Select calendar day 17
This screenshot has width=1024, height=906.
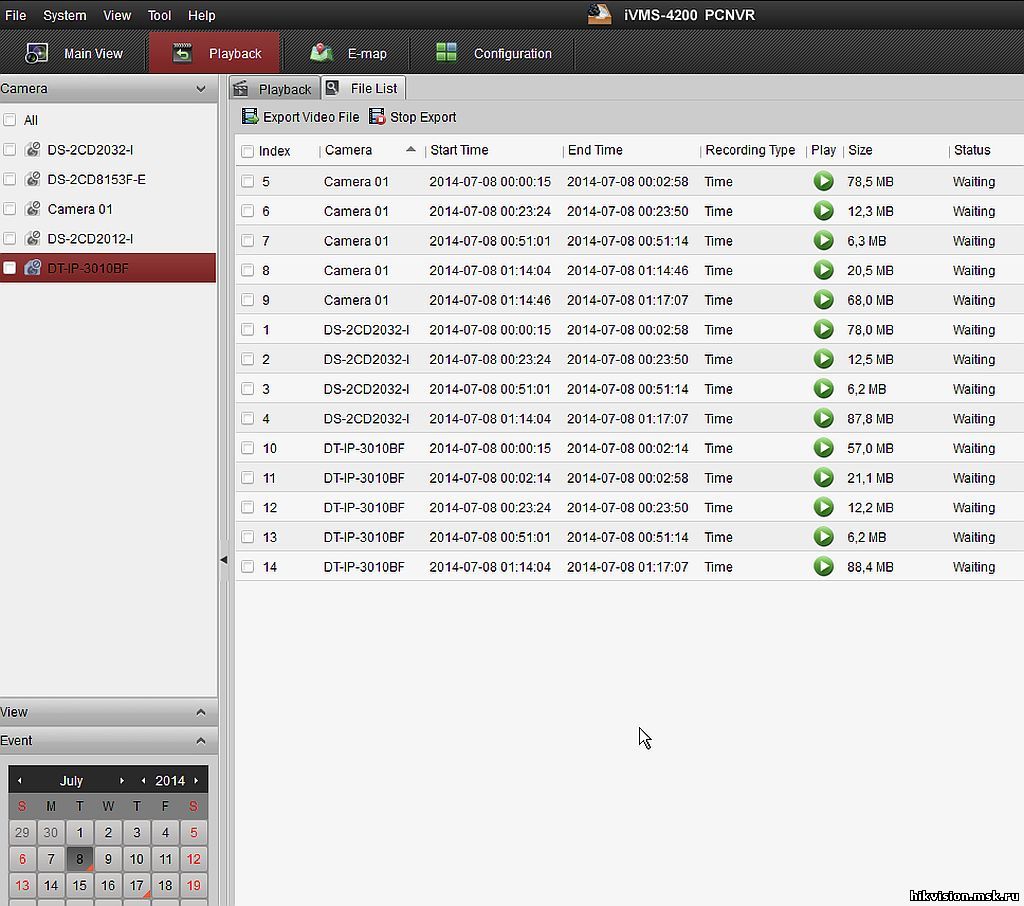coord(136,886)
